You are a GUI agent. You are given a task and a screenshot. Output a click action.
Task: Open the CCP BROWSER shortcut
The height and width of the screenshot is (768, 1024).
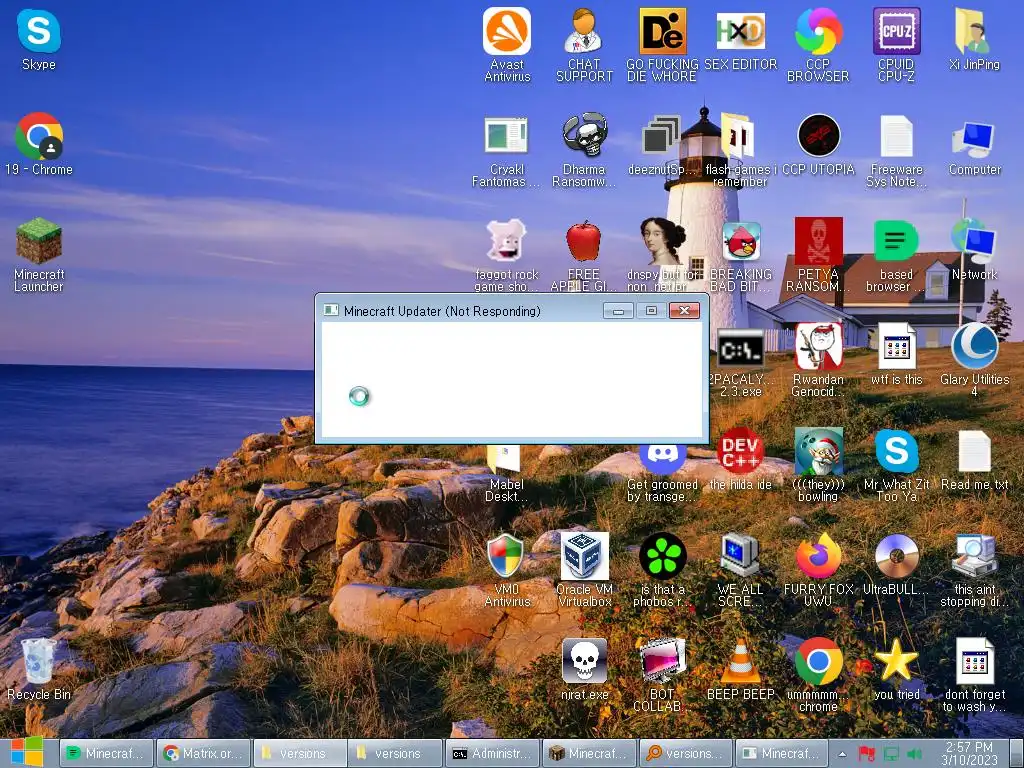tap(818, 44)
